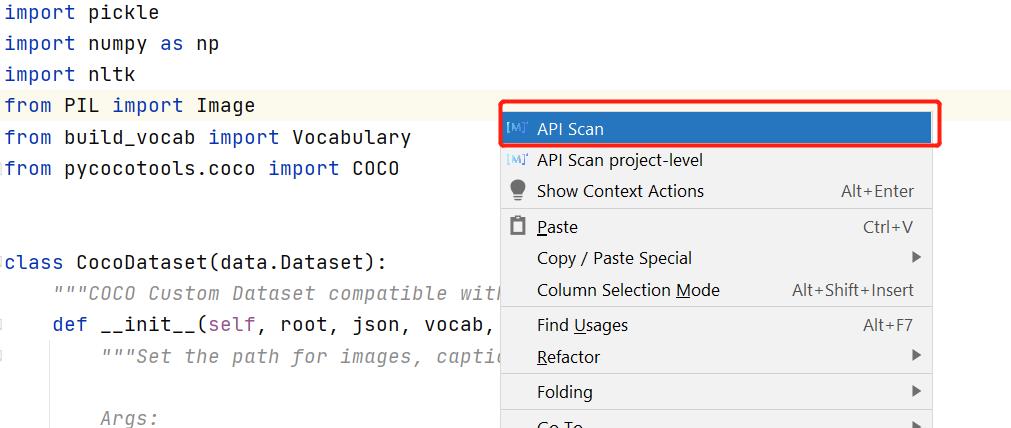This screenshot has width=1011, height=428.
Task: Click the API Scan entry icon
Action: (x=517, y=128)
